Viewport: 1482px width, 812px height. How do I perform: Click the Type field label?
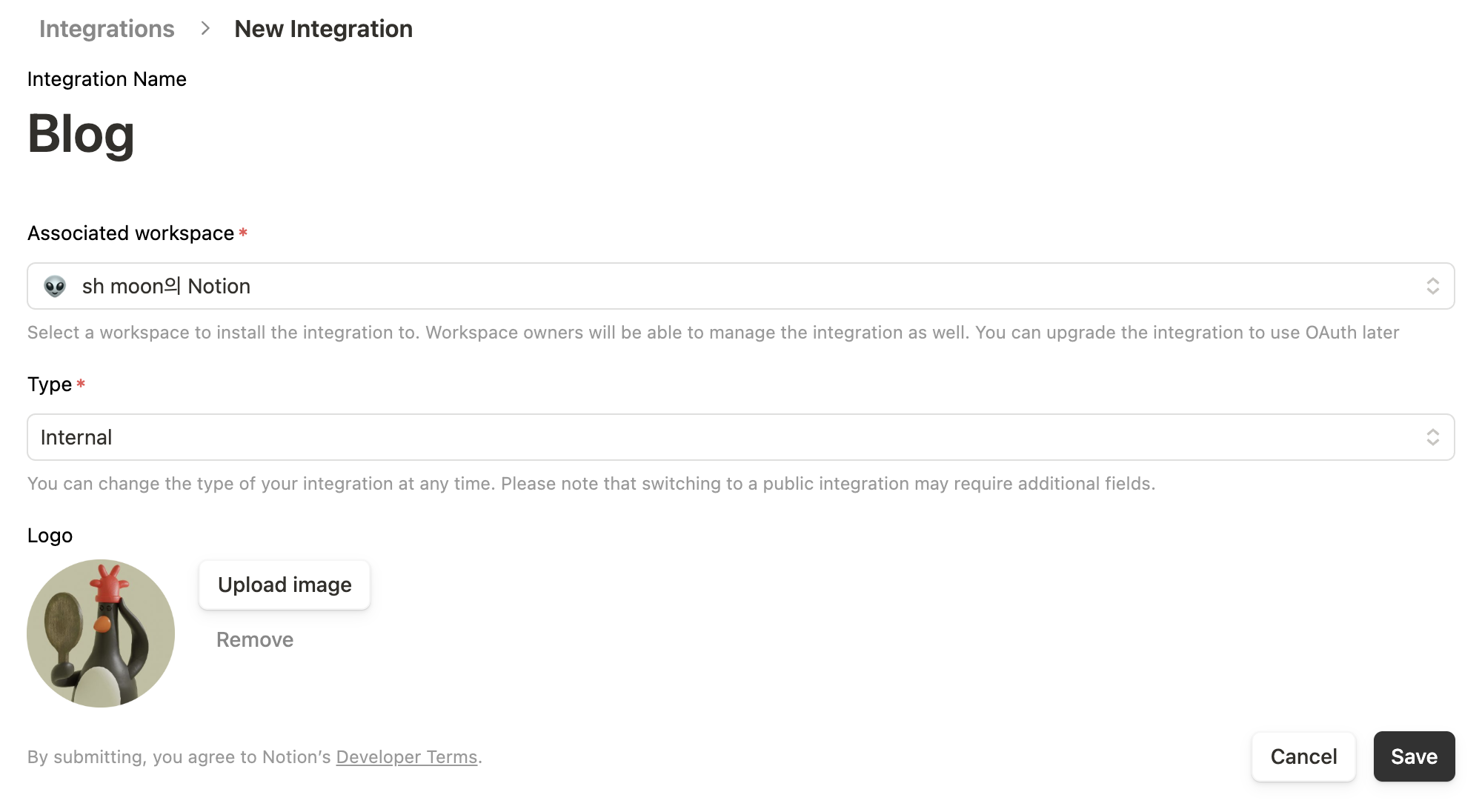click(50, 385)
